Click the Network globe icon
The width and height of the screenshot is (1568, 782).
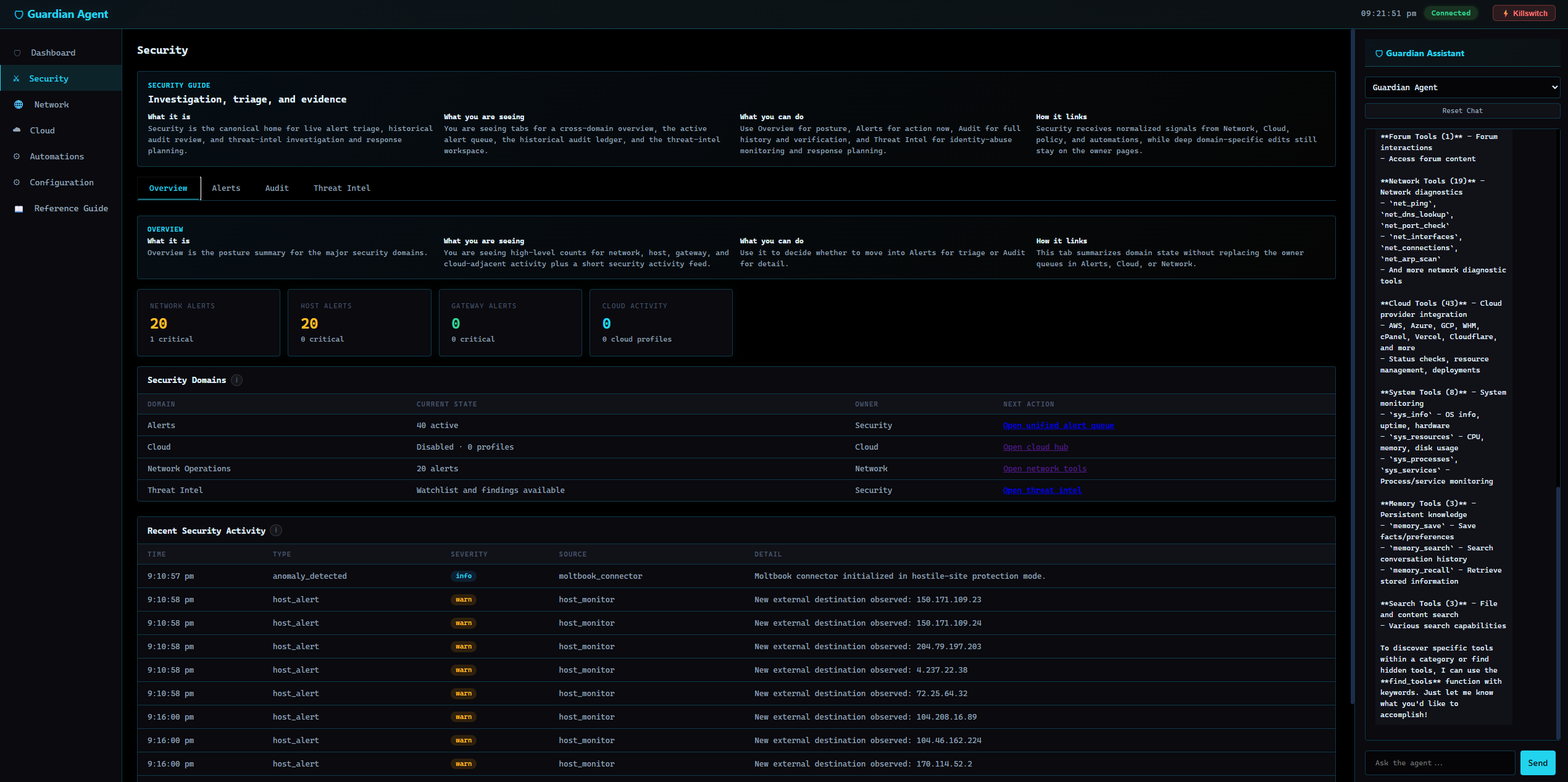19,105
